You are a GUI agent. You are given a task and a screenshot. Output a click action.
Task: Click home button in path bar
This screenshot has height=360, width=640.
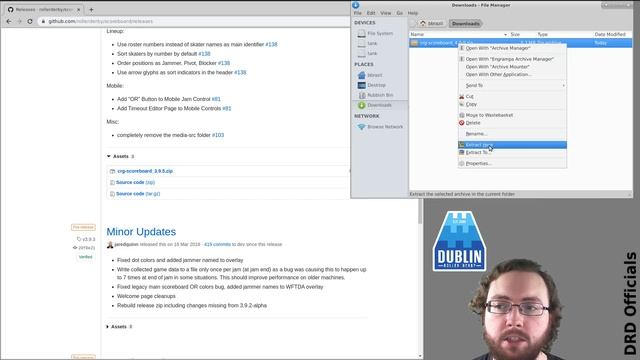tap(431, 24)
